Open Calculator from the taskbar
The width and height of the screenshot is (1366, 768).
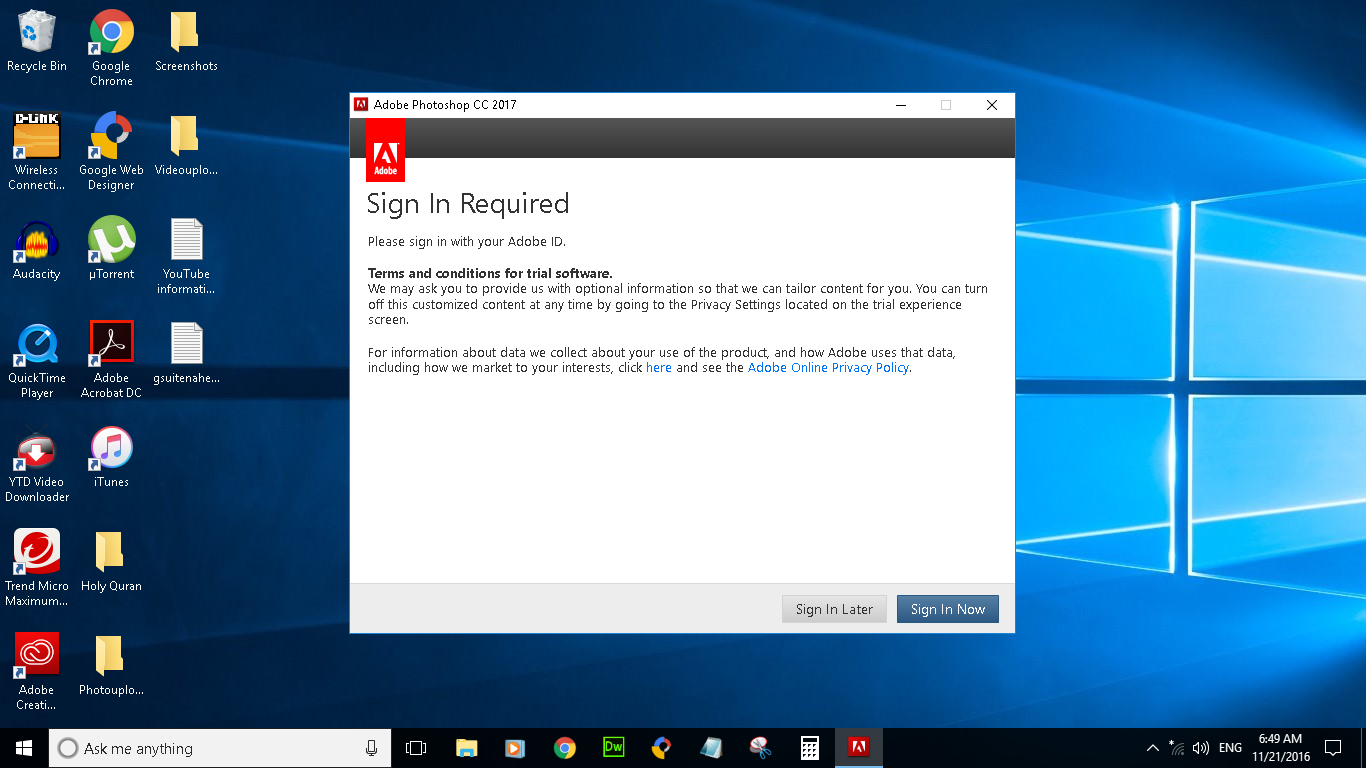point(809,748)
